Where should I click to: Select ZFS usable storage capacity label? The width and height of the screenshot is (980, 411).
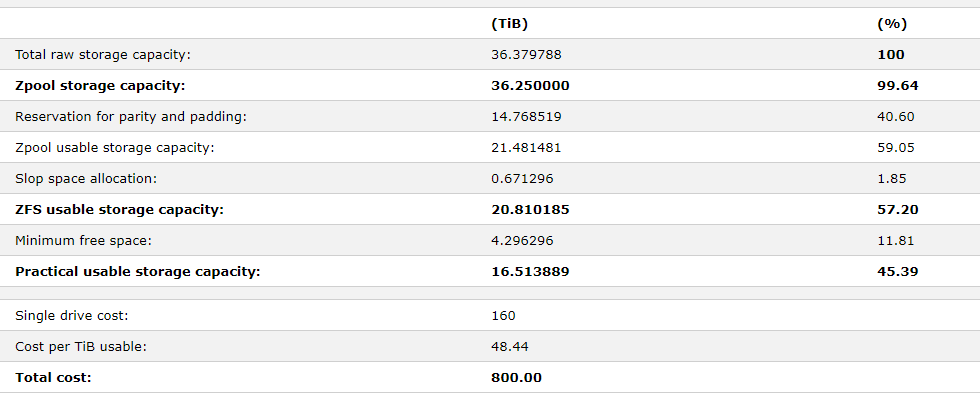tap(119, 210)
